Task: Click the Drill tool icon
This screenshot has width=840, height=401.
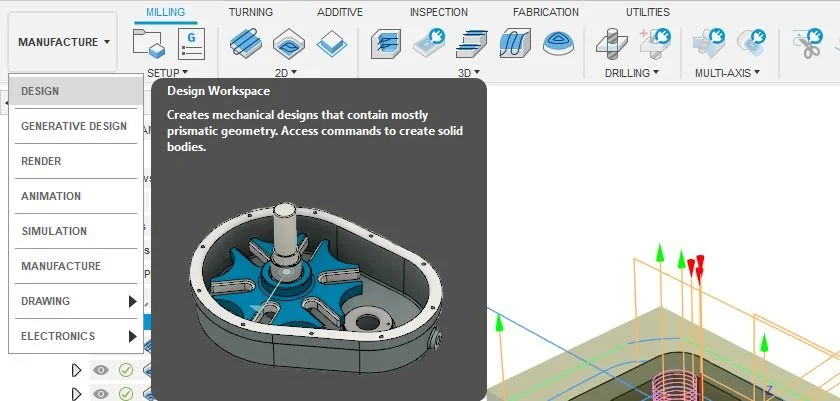Action: pyautogui.click(x=612, y=43)
